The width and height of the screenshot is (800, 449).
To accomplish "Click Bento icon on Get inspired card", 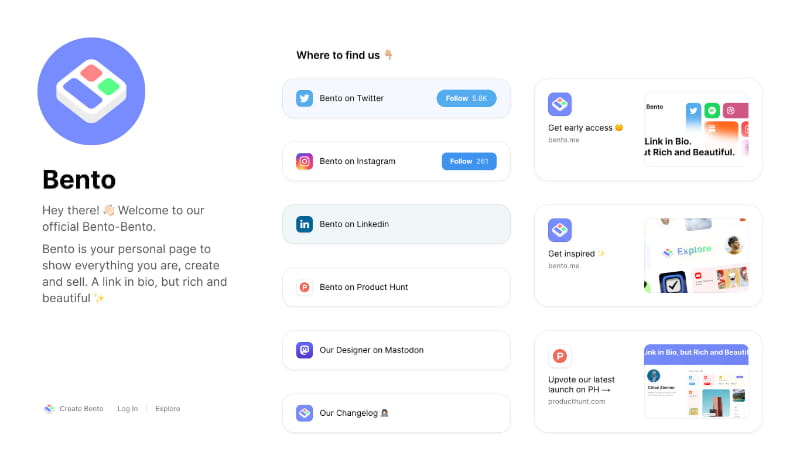I will click(560, 230).
